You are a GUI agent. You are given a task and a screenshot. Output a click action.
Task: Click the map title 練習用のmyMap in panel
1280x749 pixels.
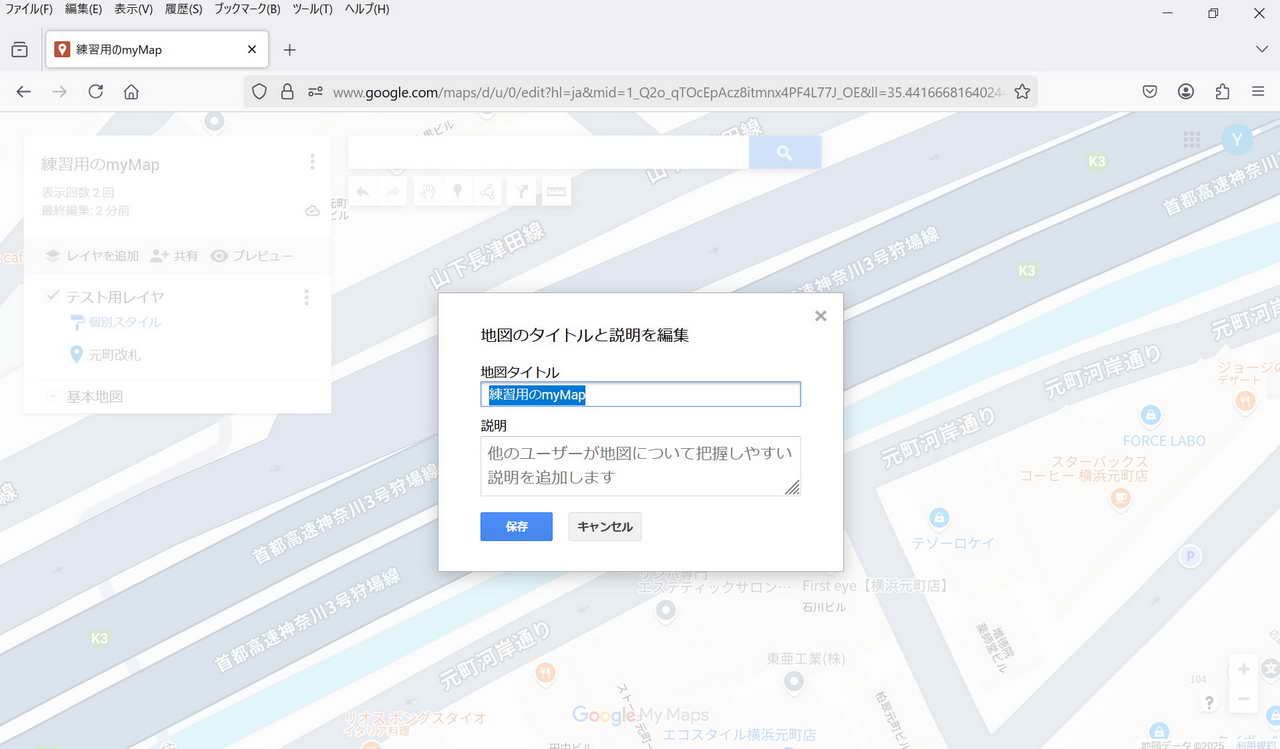(100, 164)
